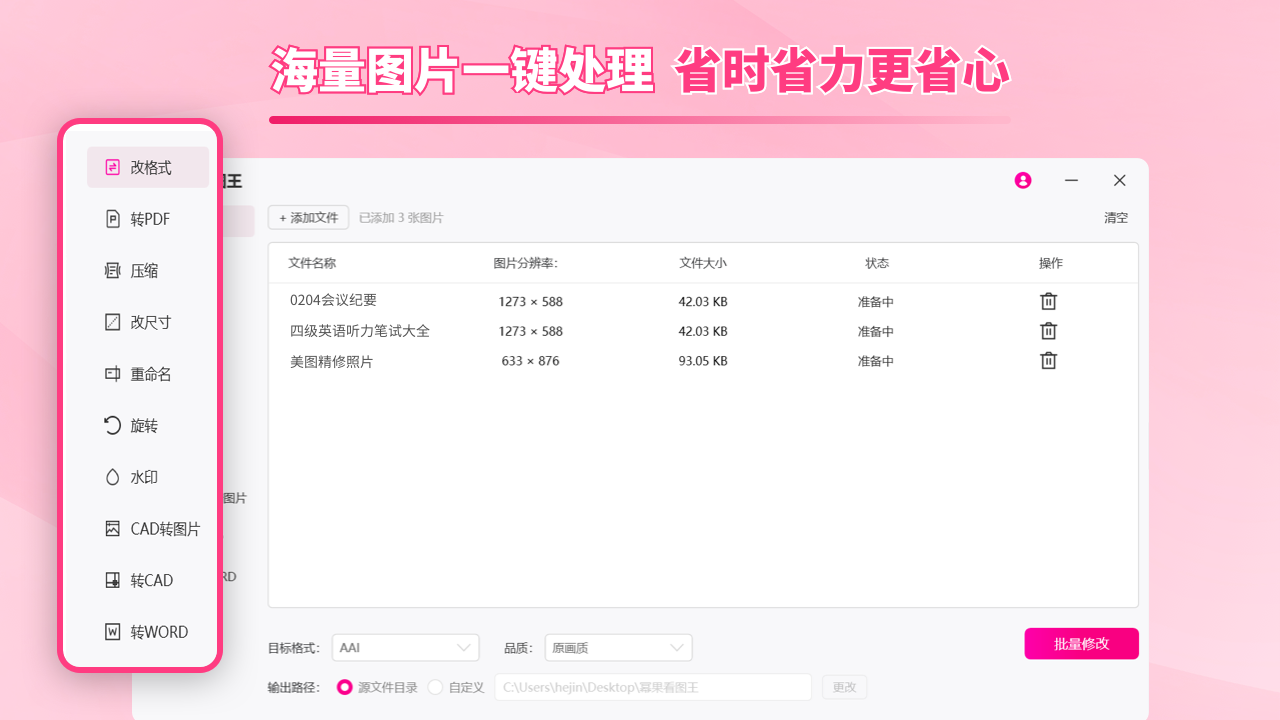Open the 改尺寸 resize tool

147,321
